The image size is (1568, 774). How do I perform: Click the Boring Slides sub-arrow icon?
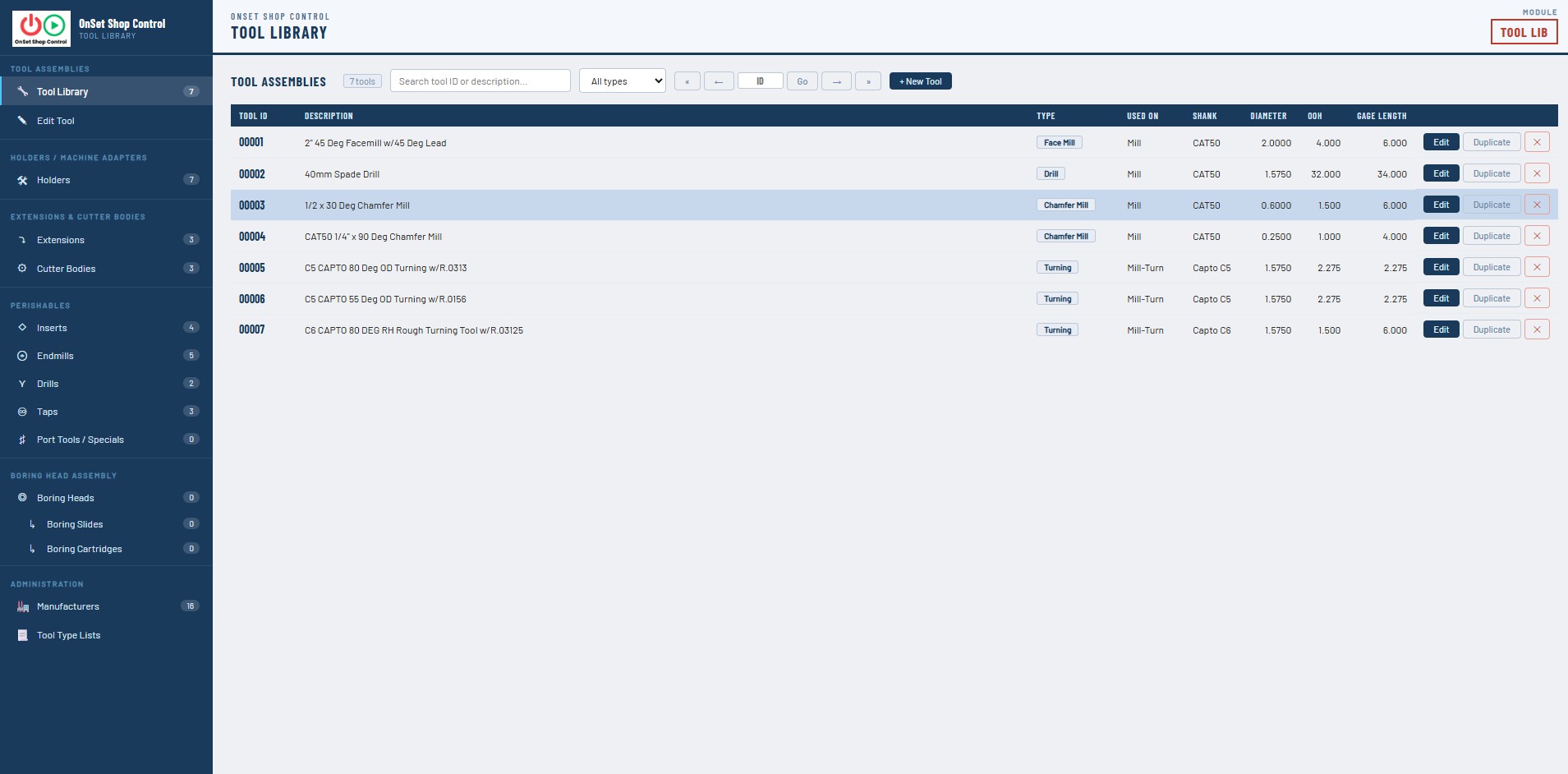32,524
